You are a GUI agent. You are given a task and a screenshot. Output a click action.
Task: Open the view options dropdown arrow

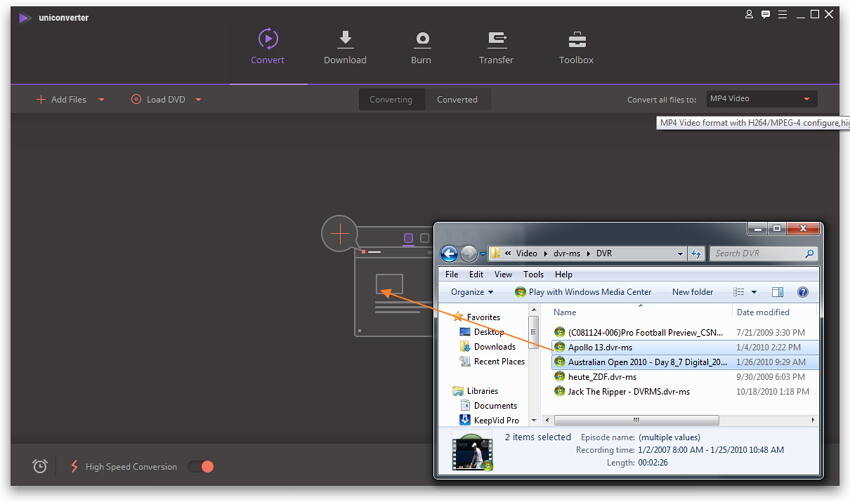pyautogui.click(x=754, y=292)
